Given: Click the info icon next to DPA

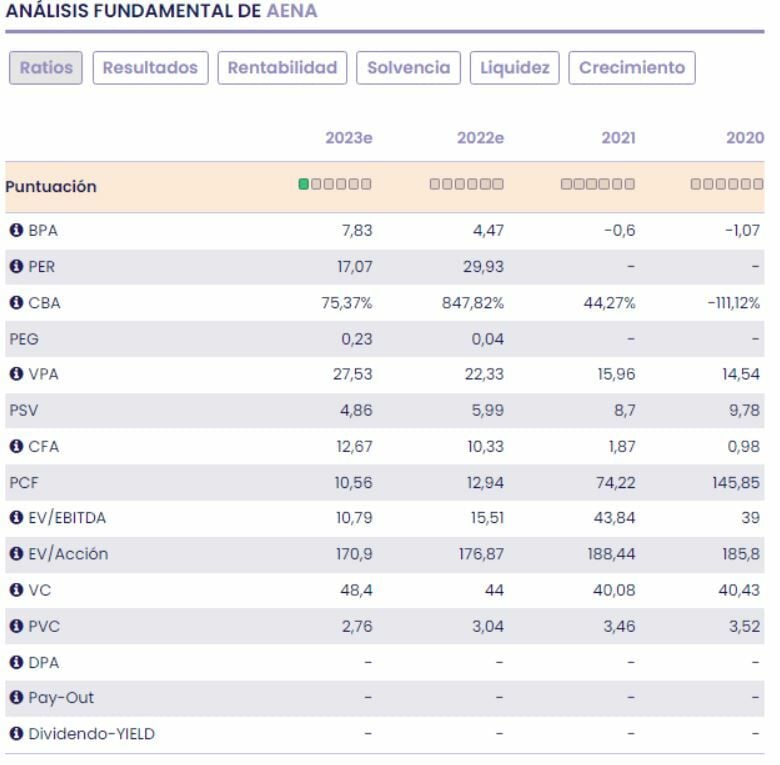Looking at the screenshot, I should point(16,662).
